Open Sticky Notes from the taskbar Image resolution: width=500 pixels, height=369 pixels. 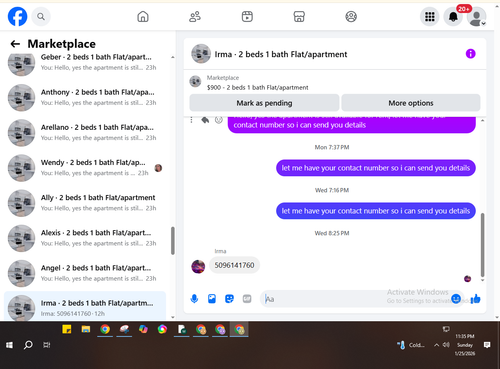click(x=67, y=329)
